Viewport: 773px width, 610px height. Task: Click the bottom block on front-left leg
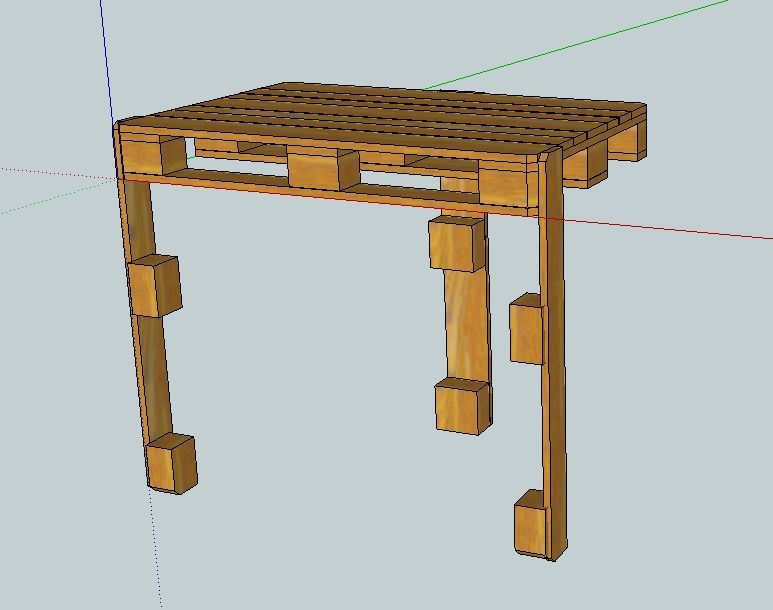point(172,463)
